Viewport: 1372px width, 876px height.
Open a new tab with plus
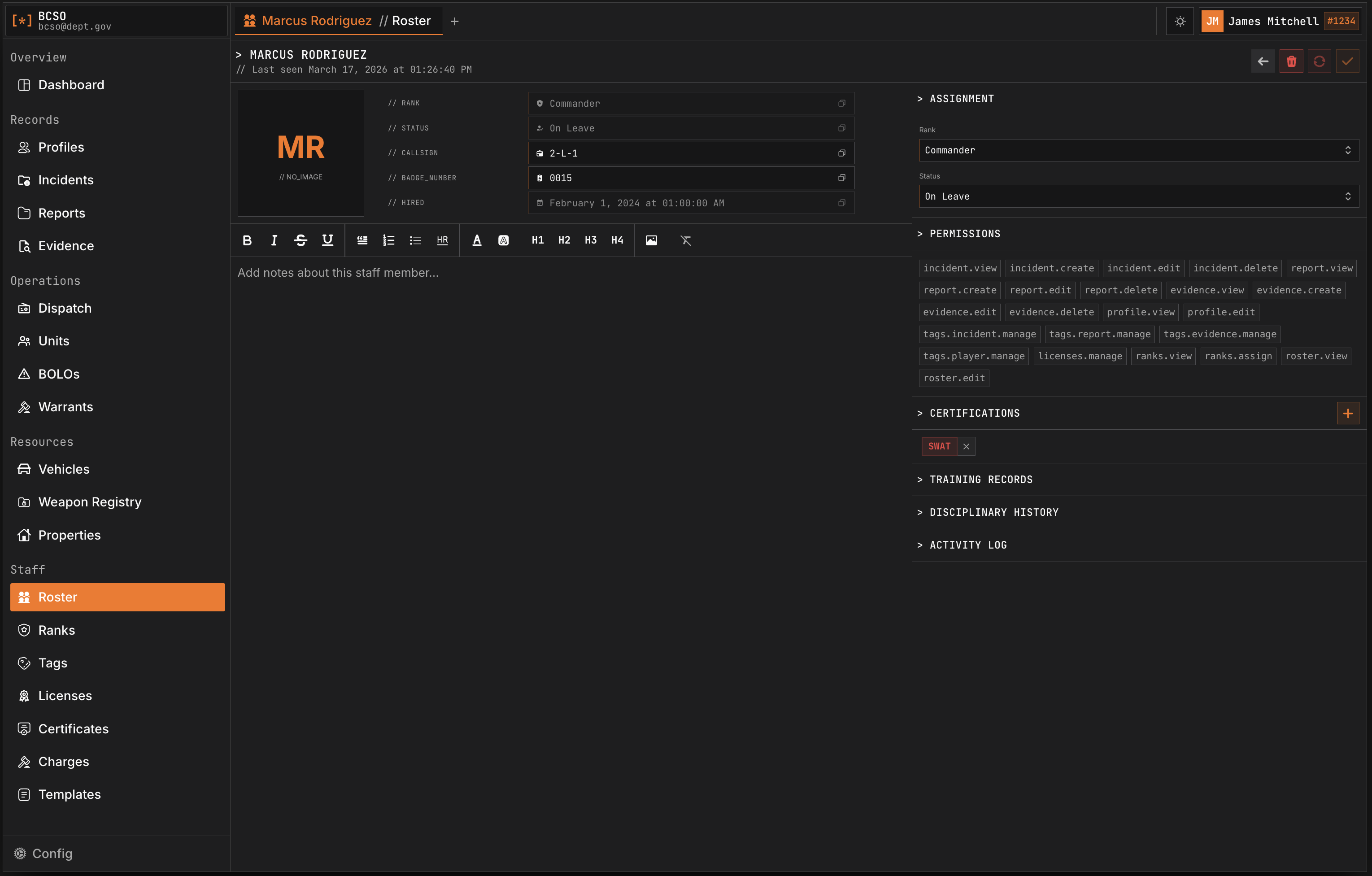(x=454, y=22)
